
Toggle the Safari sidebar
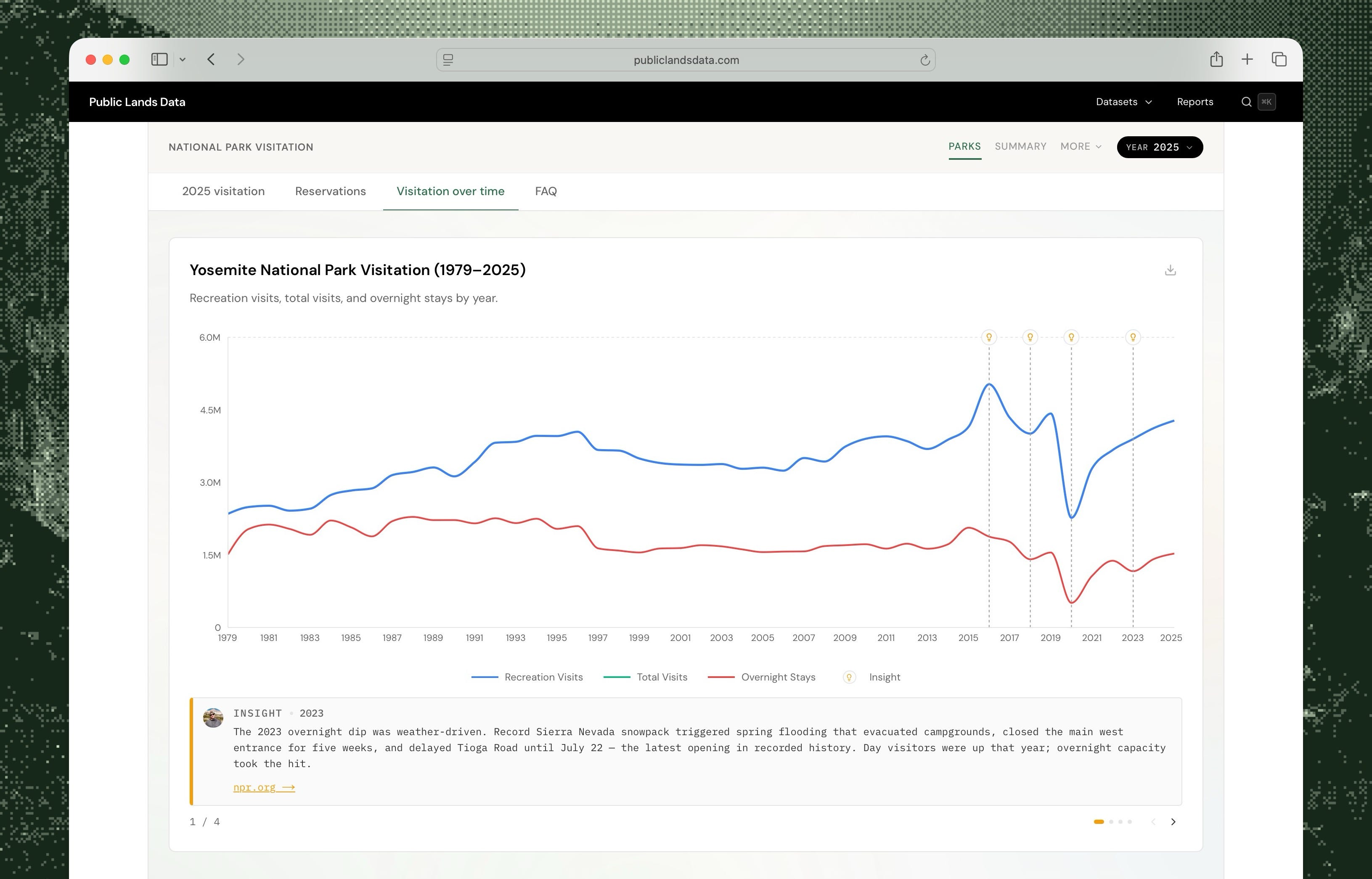coord(159,59)
